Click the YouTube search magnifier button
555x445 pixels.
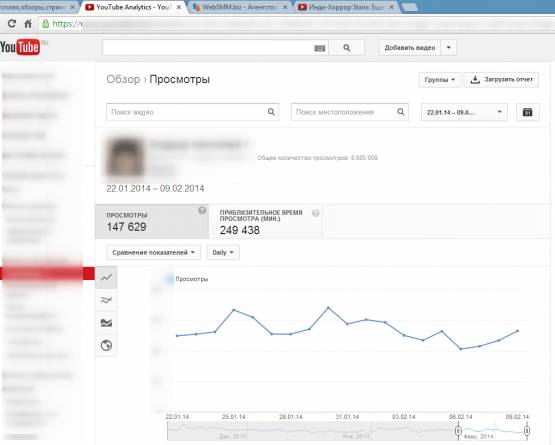[347, 48]
